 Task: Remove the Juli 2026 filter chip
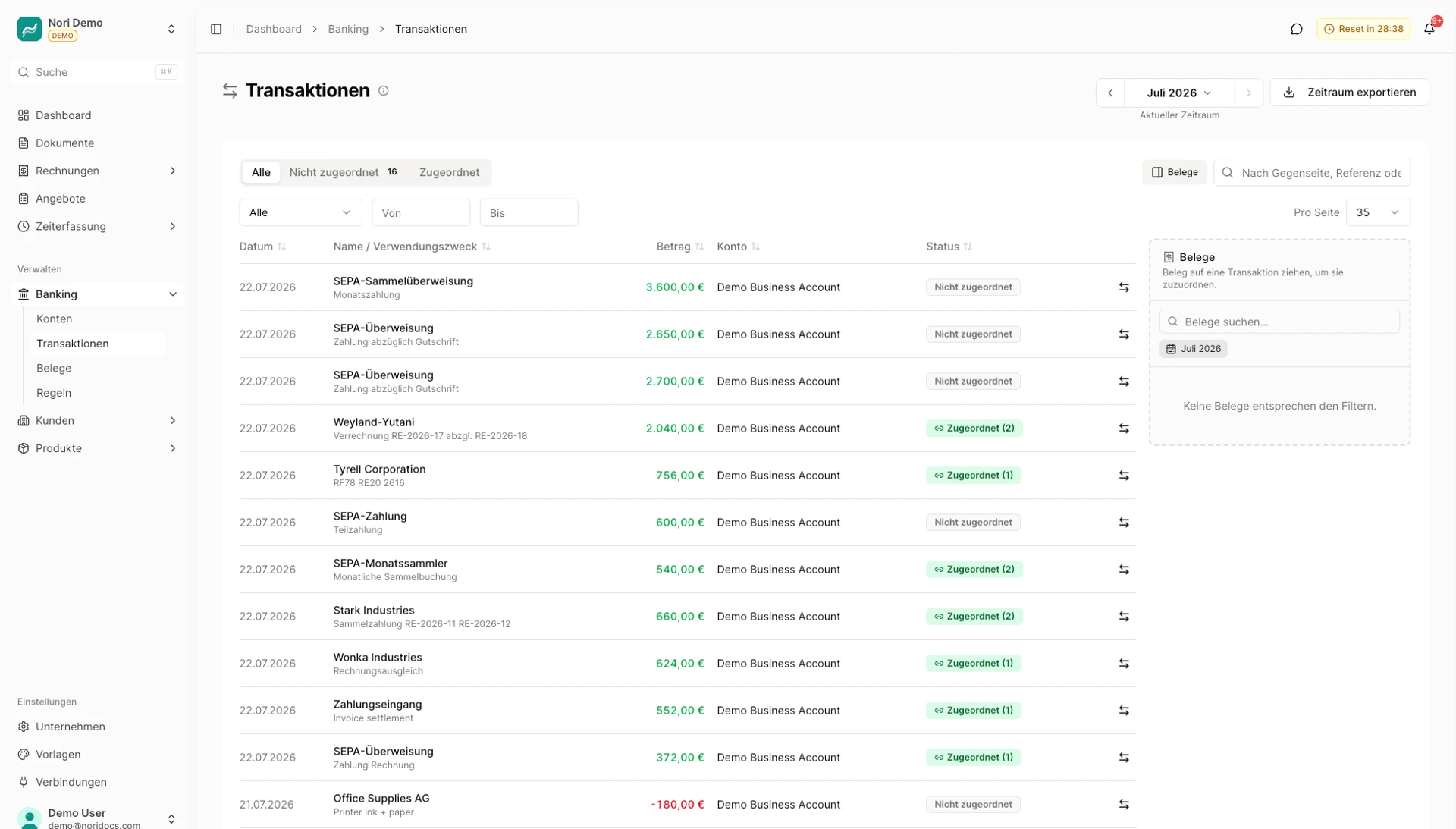point(1193,349)
